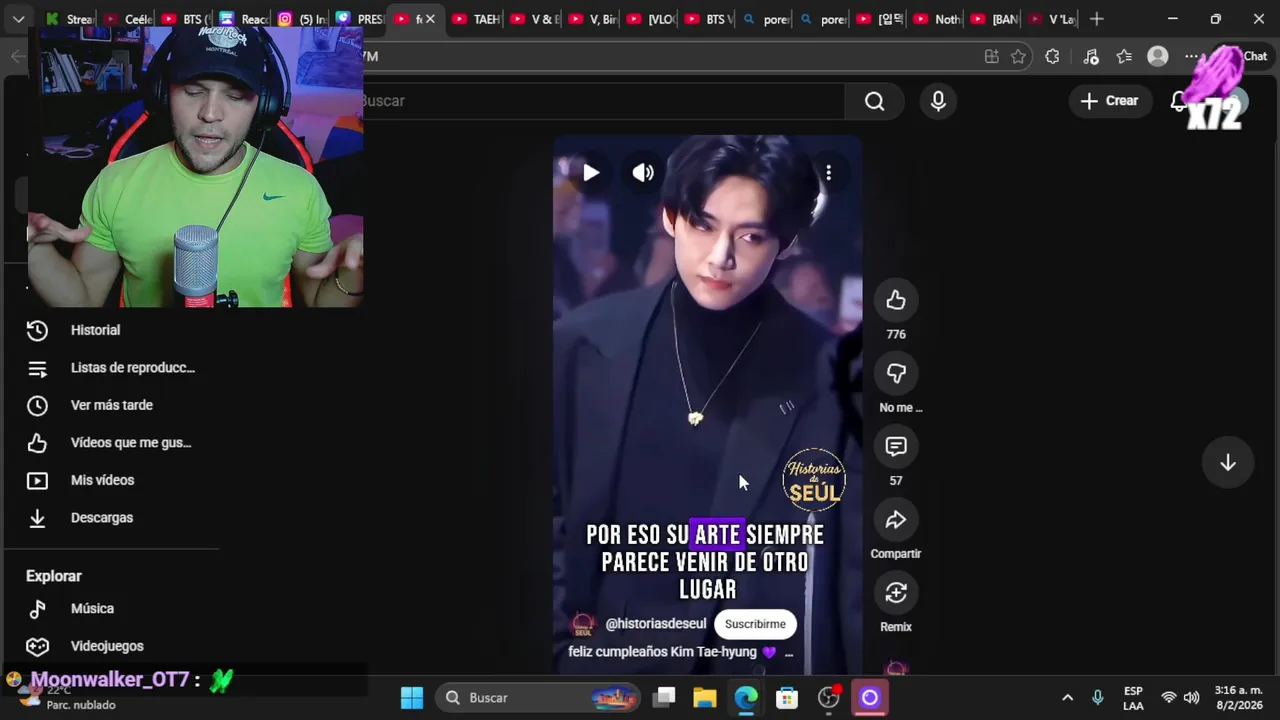Show hidden system tray icons chevron
This screenshot has width=1280, height=720.
click(x=1067, y=698)
